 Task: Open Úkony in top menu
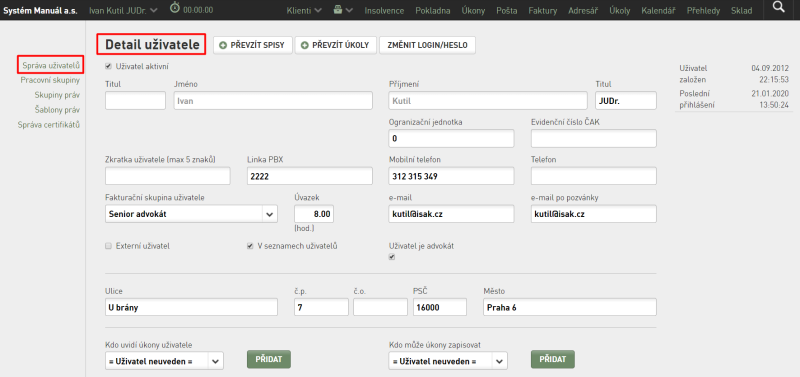pos(473,10)
